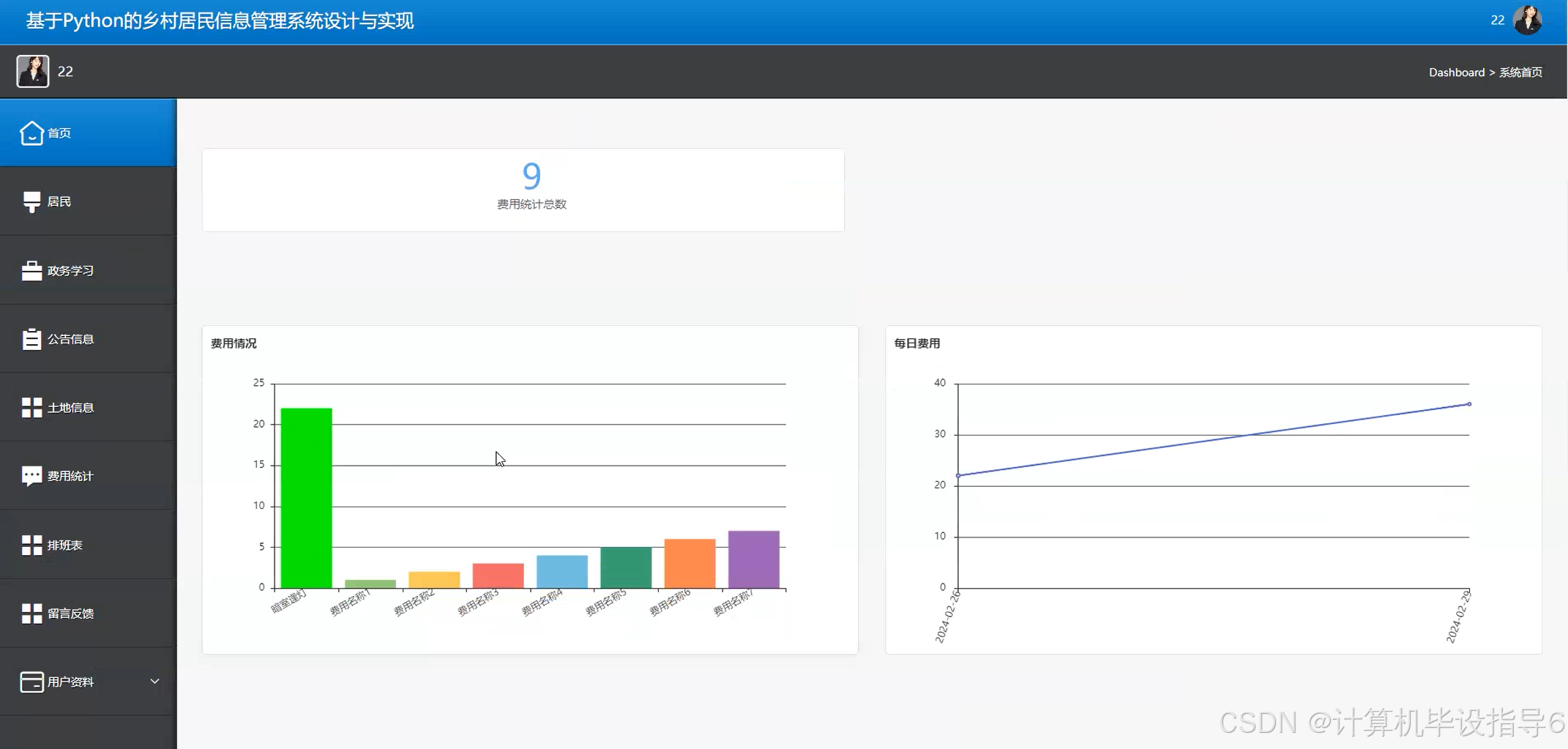Click the 土地信息 grid icon
This screenshot has height=749, width=1568.
(31, 408)
